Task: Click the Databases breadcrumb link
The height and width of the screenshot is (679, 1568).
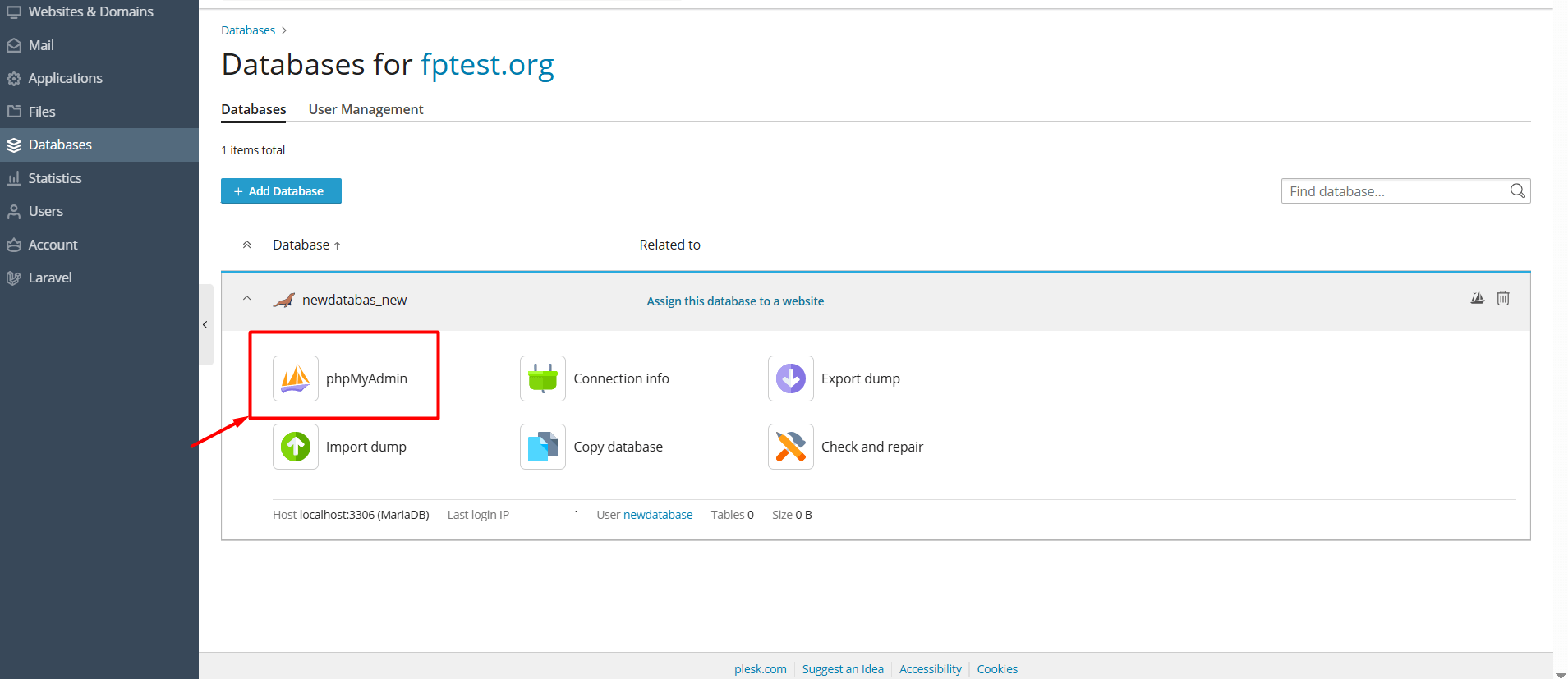Action: click(248, 30)
